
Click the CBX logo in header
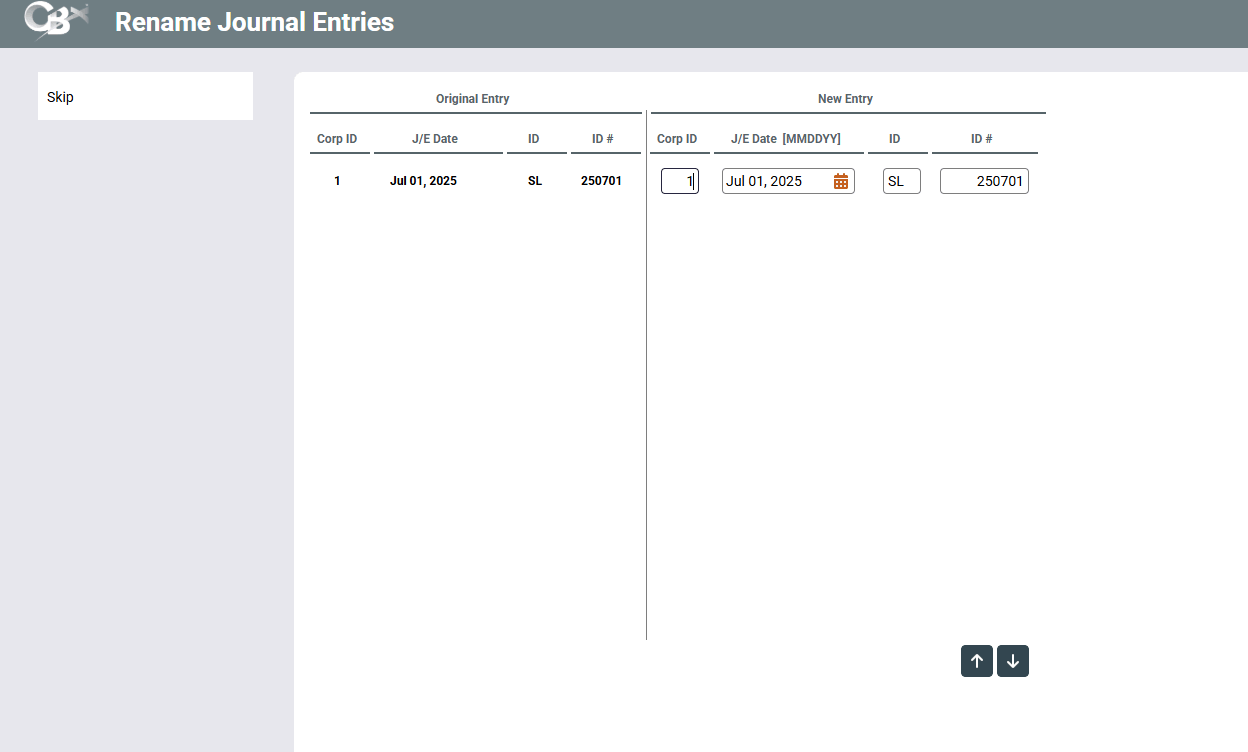pos(56,21)
